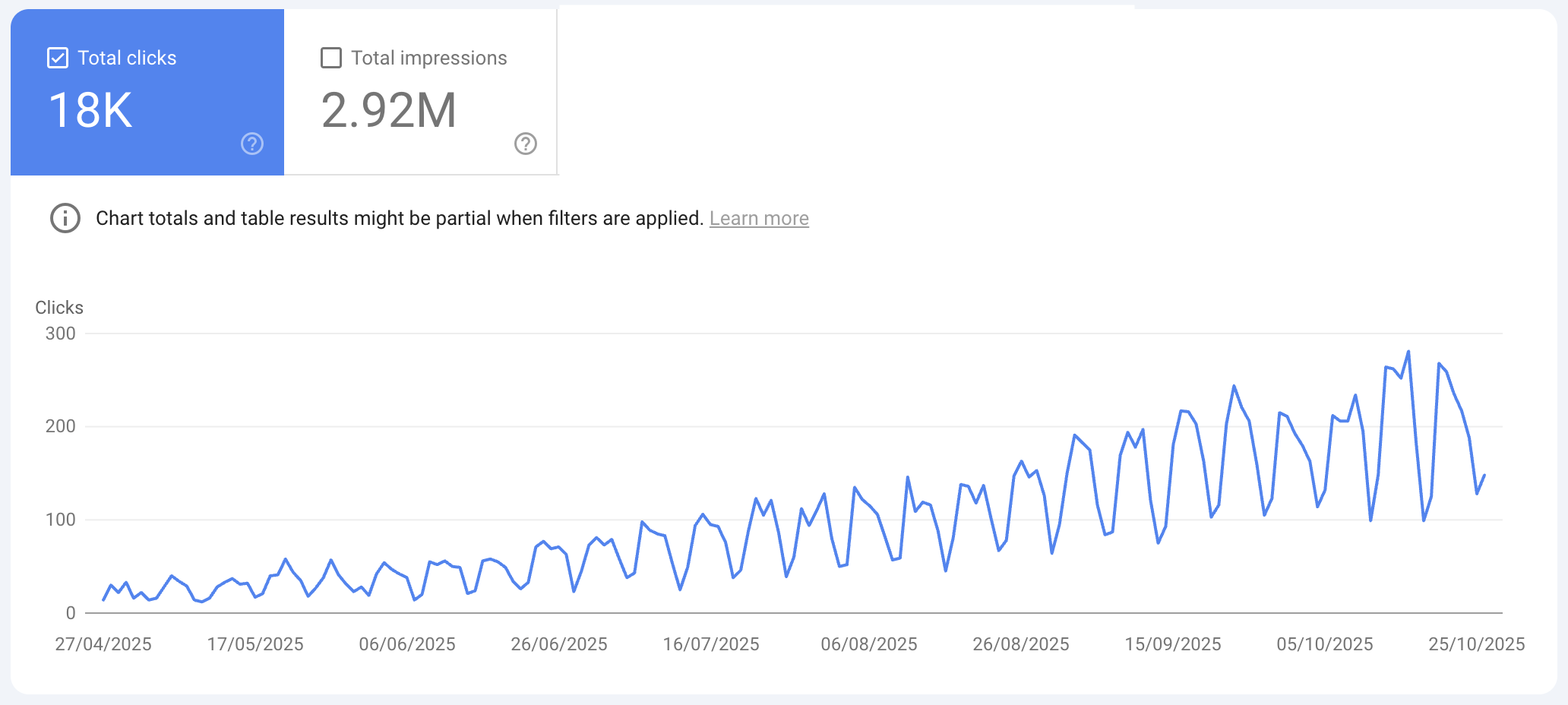This screenshot has width=1568, height=705.
Task: Open help icon on Total impressions card
Action: point(526,144)
